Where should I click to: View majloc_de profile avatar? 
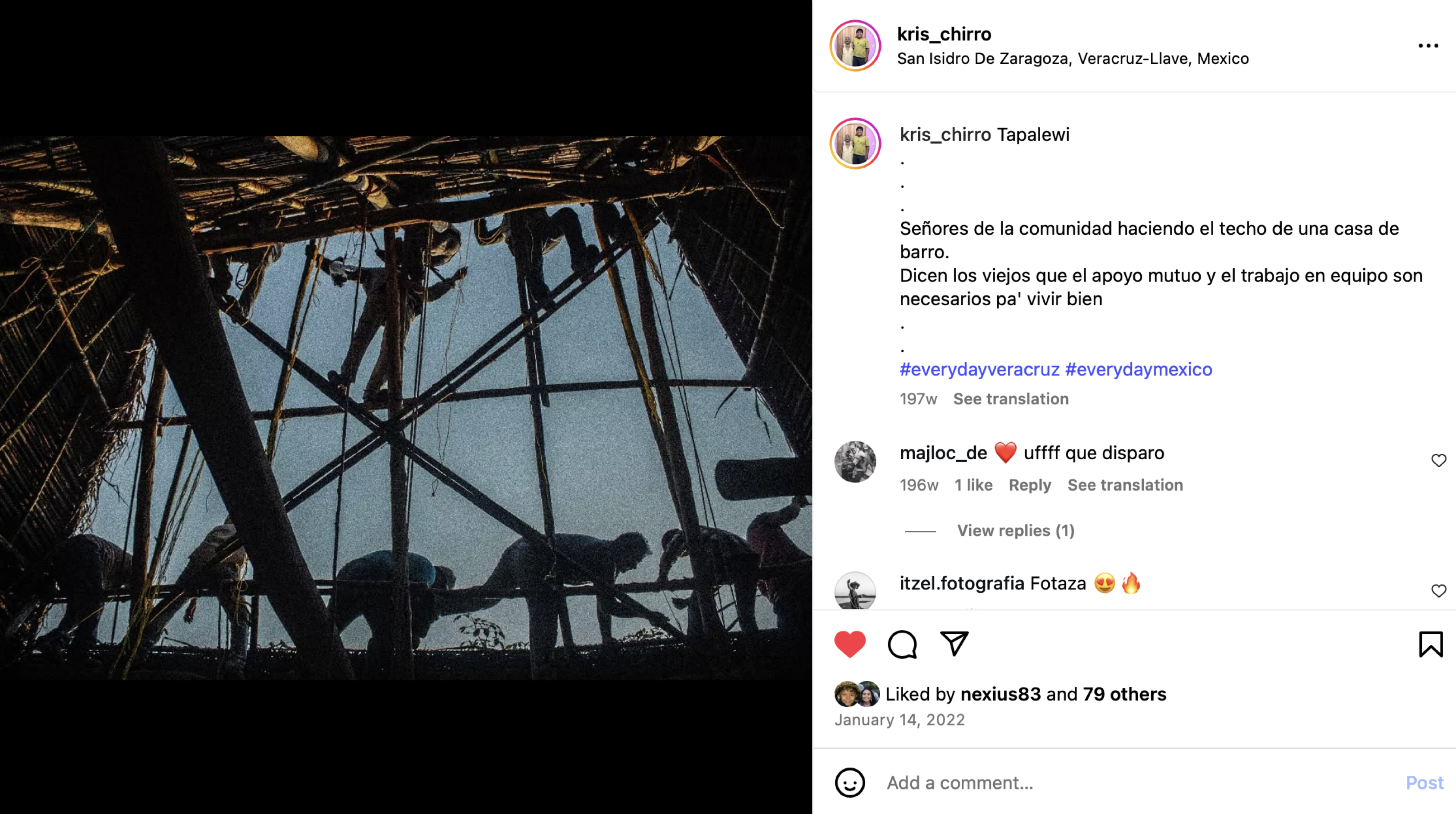click(855, 461)
